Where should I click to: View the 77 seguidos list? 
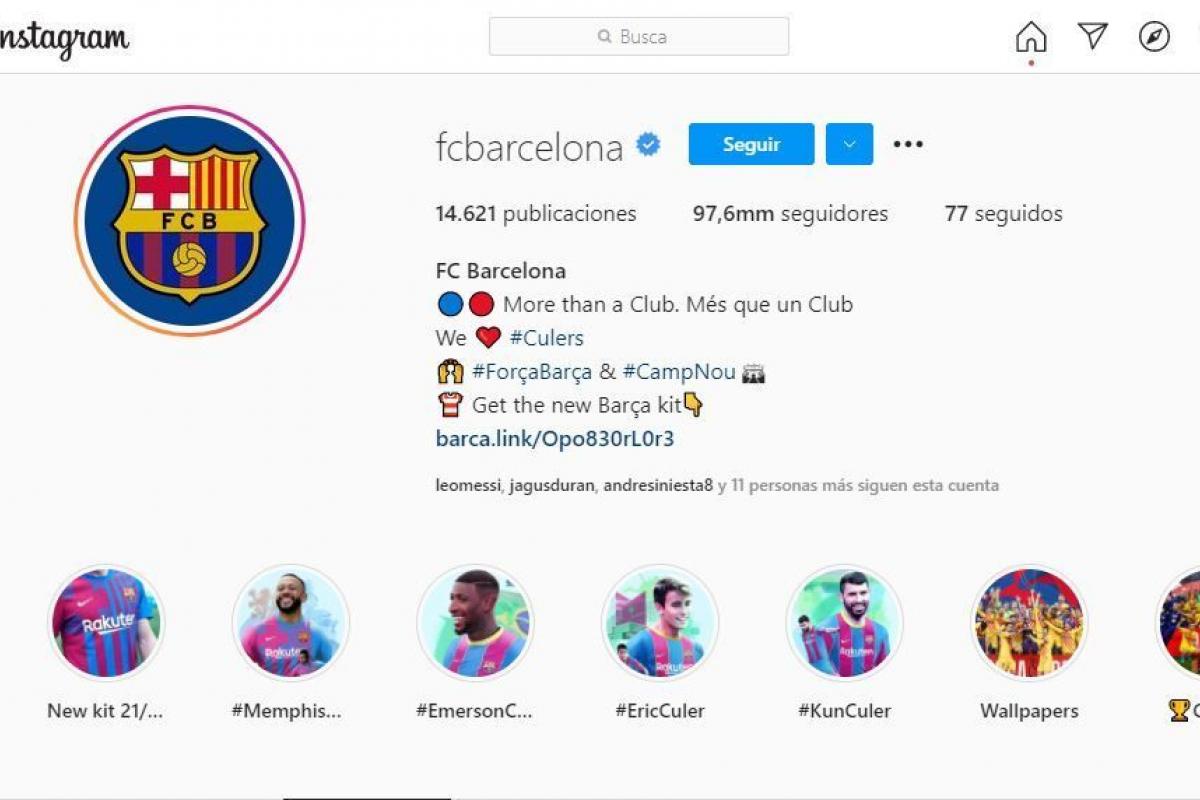tap(1003, 213)
